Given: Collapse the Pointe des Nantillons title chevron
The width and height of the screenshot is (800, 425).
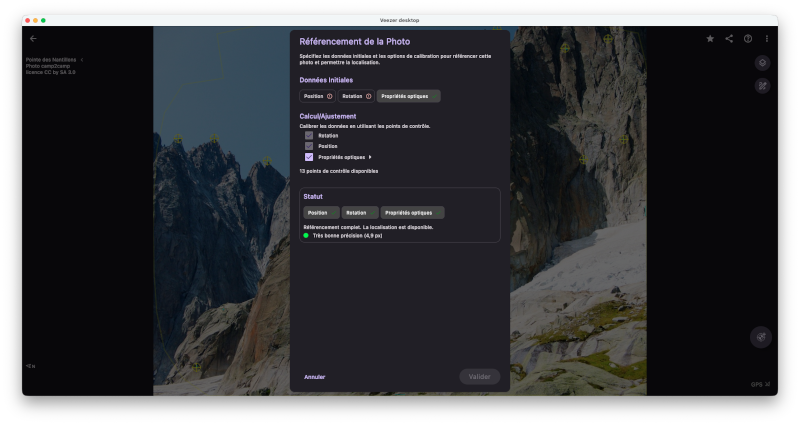Looking at the screenshot, I should coord(82,60).
